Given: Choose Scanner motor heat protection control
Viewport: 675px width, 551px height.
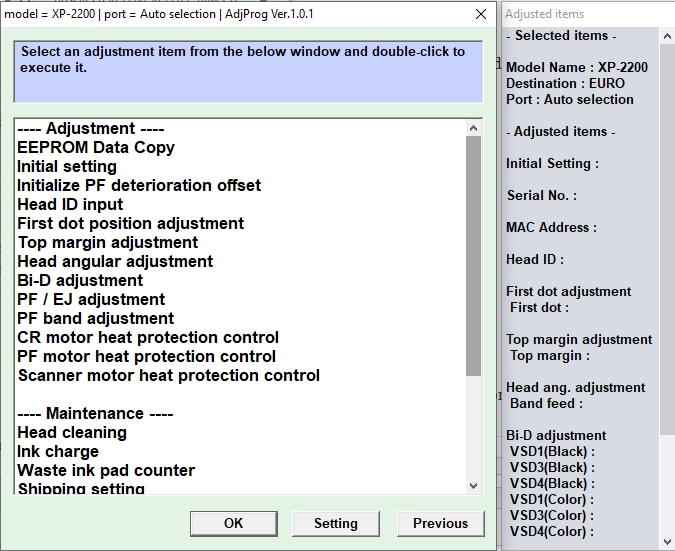Looking at the screenshot, I should 168,375.
